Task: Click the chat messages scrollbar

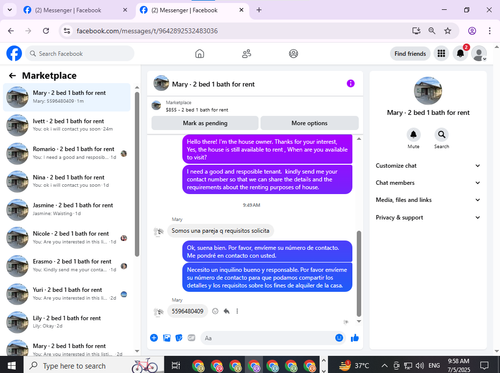Action: click(359, 273)
